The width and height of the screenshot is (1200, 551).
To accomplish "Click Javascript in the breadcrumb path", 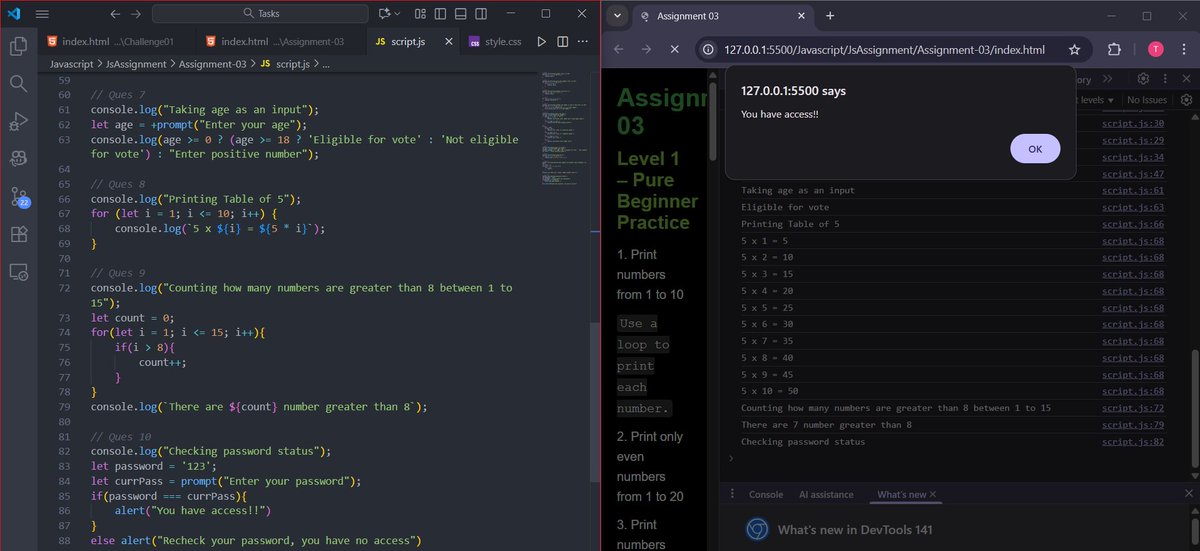I will click(73, 63).
